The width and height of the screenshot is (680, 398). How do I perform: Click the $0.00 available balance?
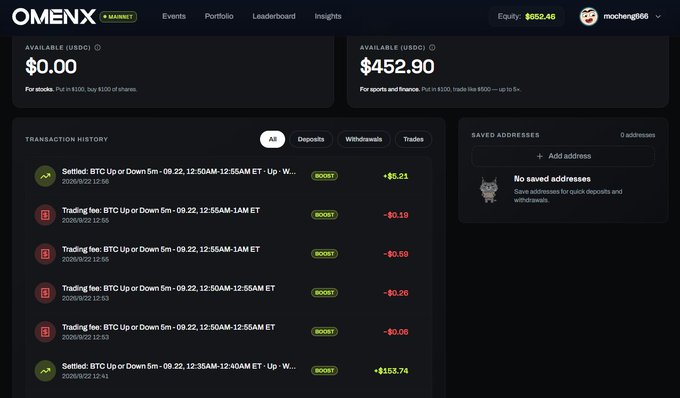51,67
